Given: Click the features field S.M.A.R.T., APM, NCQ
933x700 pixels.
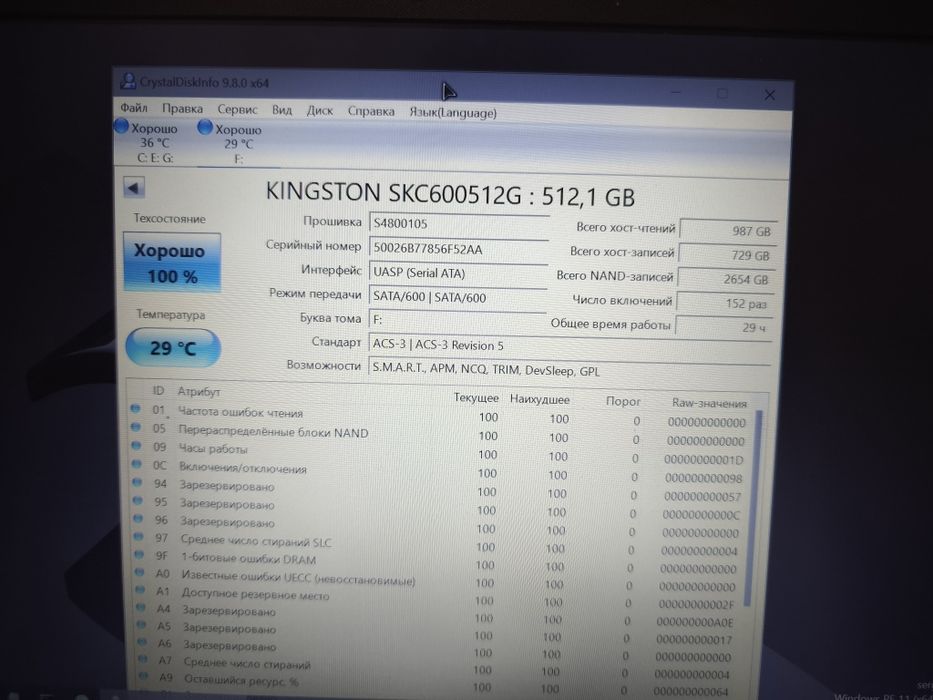Looking at the screenshot, I should [569, 370].
